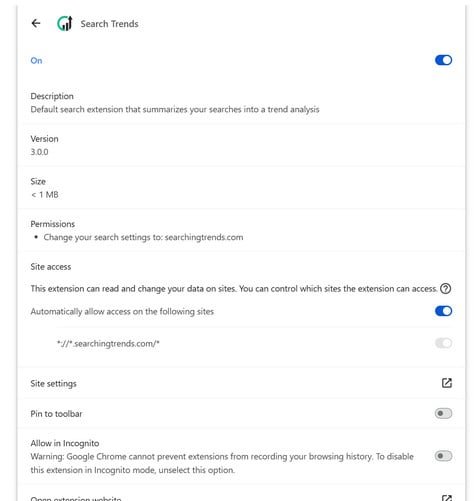The width and height of the screenshot is (474, 501).
Task: Open extension website external link icon
Action: pyautogui.click(x=447, y=498)
